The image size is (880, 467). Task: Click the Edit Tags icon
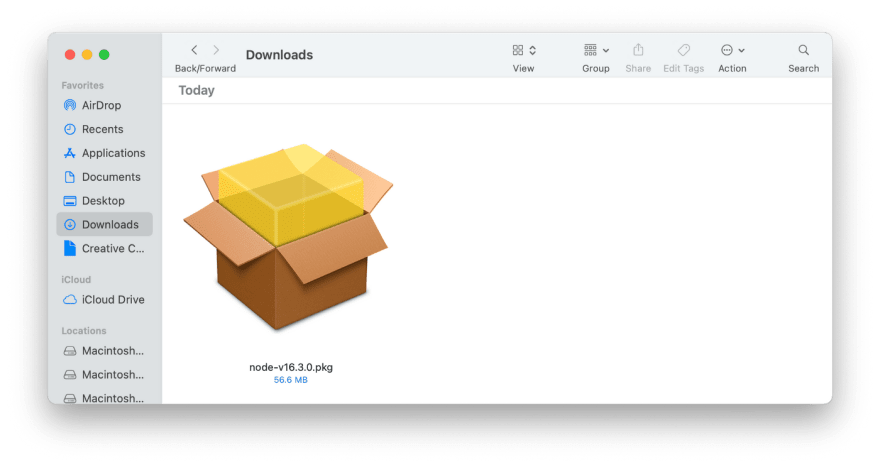pyautogui.click(x=684, y=50)
